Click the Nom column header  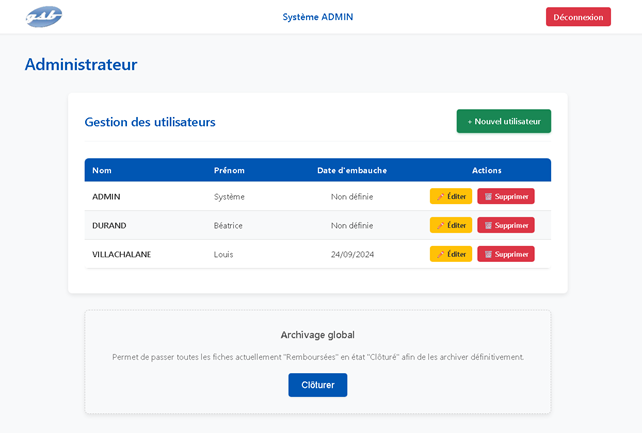point(102,170)
